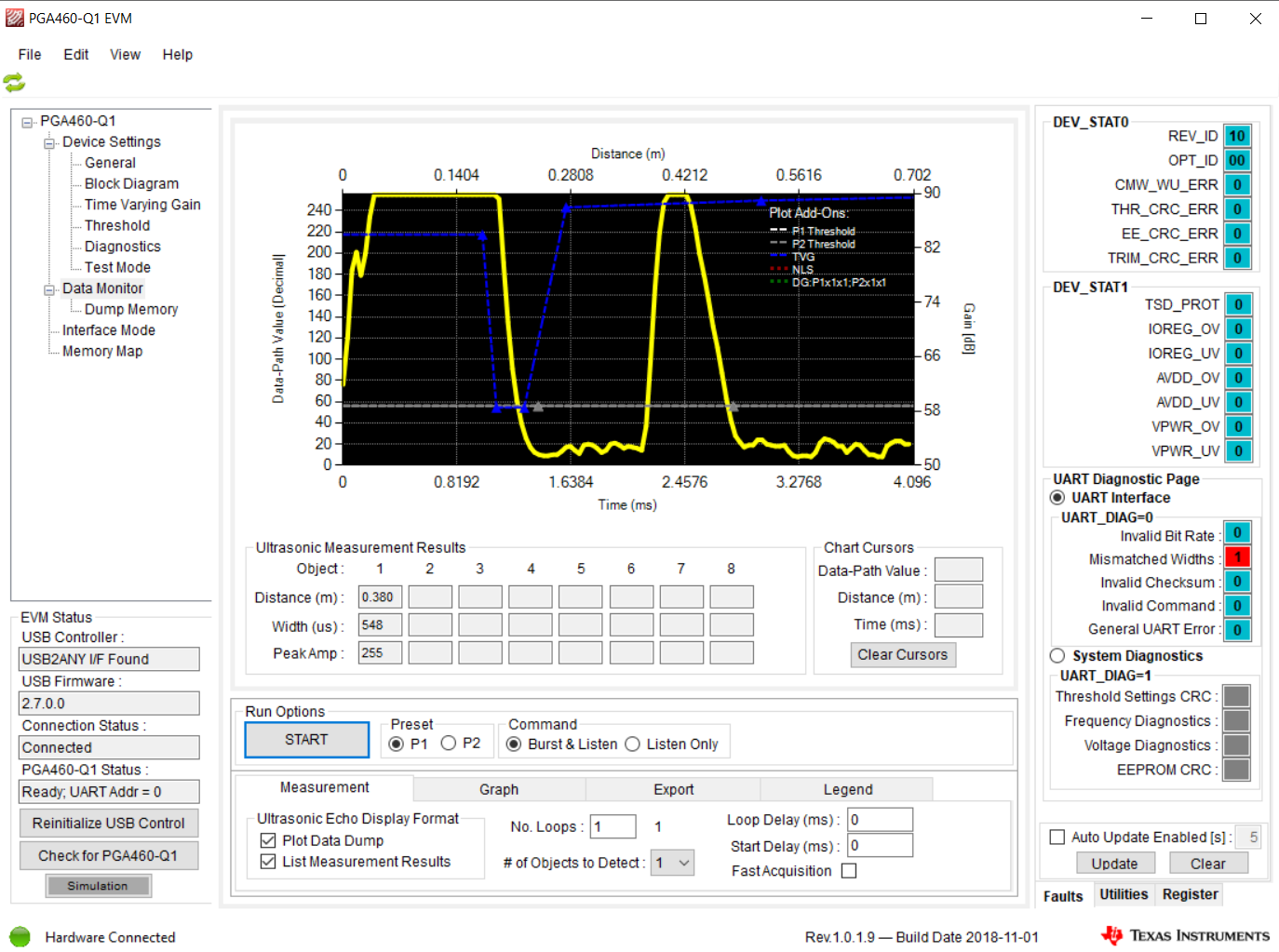
Task: Open the Help menu
Action: coord(178,55)
